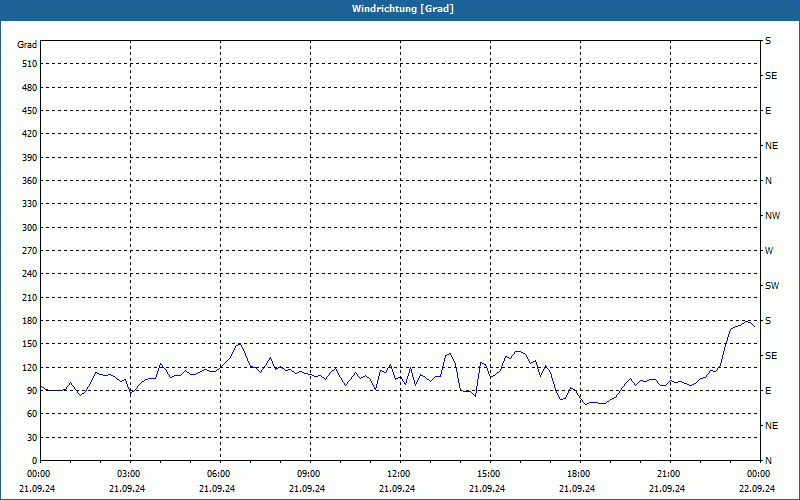Select the 30 y-axis tick label
This screenshot has width=800, height=500.
tap(32, 438)
